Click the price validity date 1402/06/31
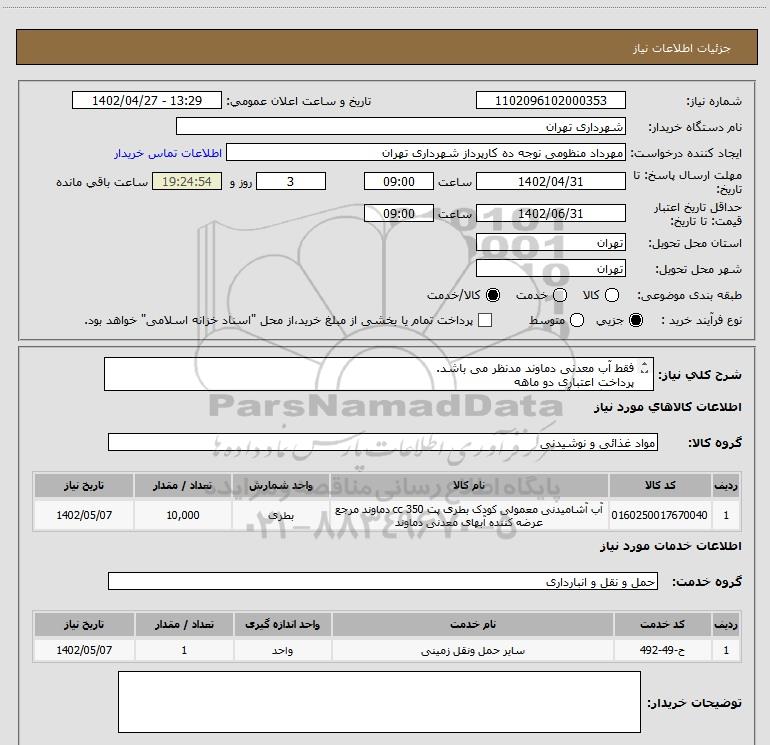The width and height of the screenshot is (770, 745). pyautogui.click(x=550, y=213)
